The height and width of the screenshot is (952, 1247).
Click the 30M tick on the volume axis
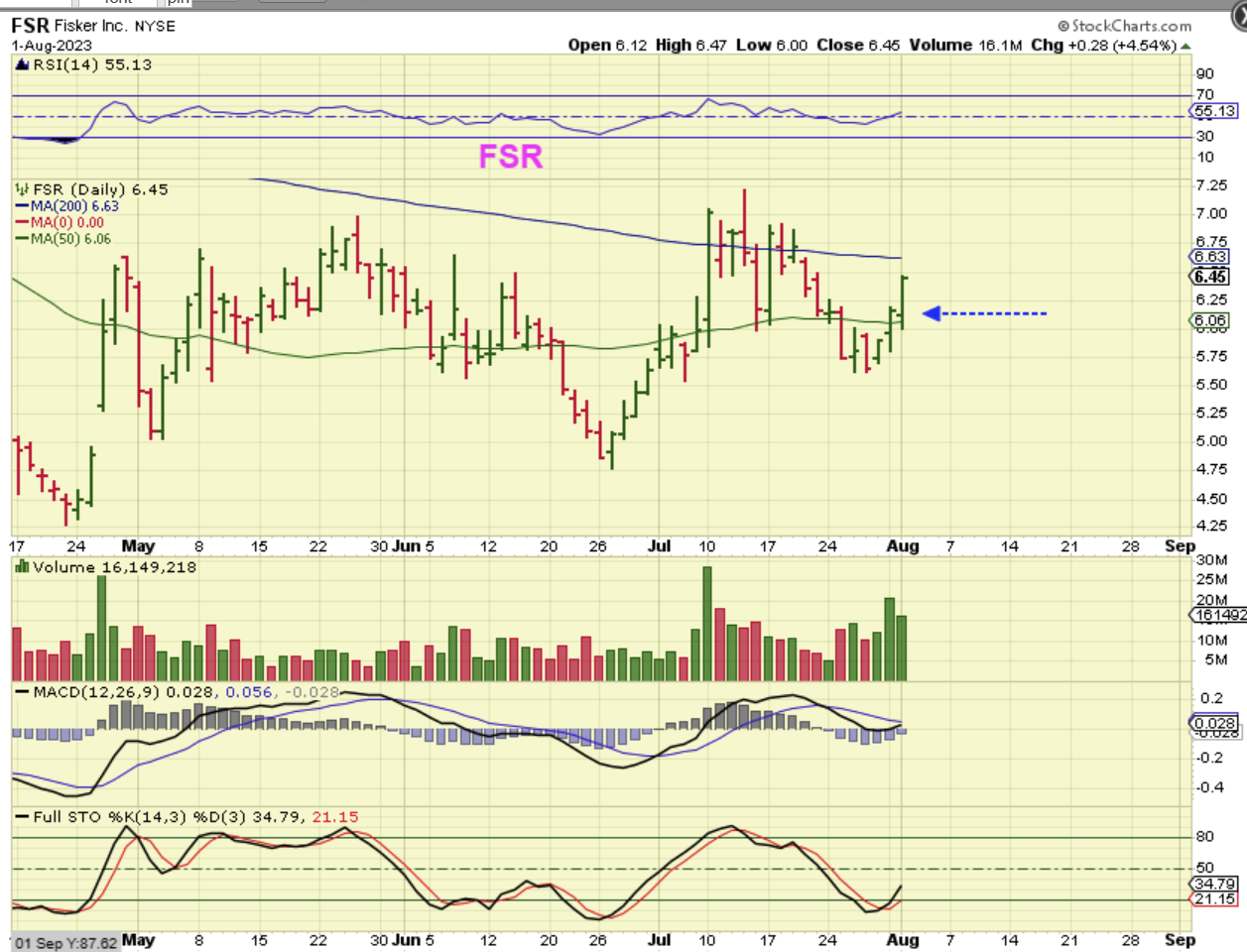[1211, 560]
